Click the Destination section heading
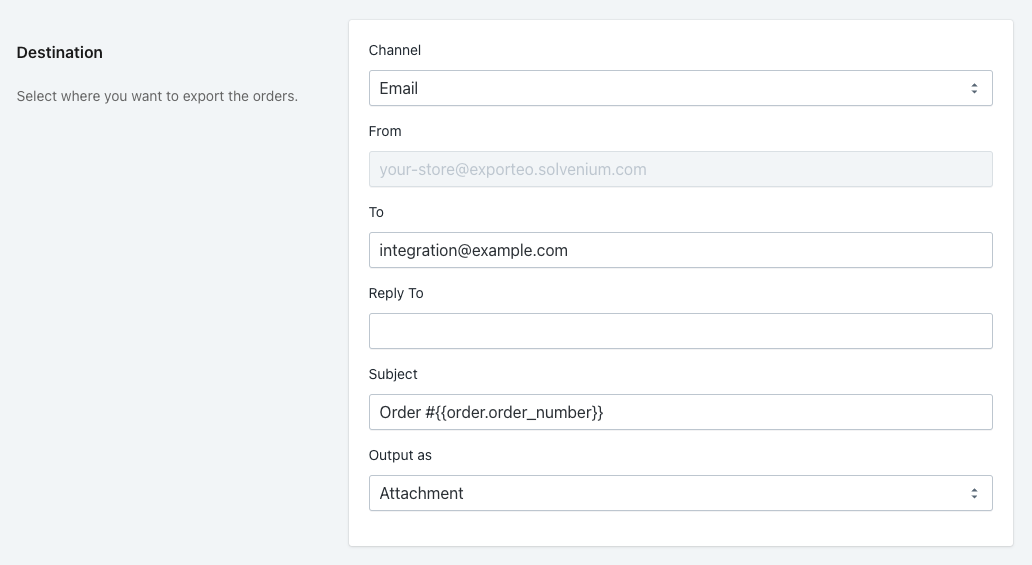Screen dimensions: 1032x565 (60, 52)
